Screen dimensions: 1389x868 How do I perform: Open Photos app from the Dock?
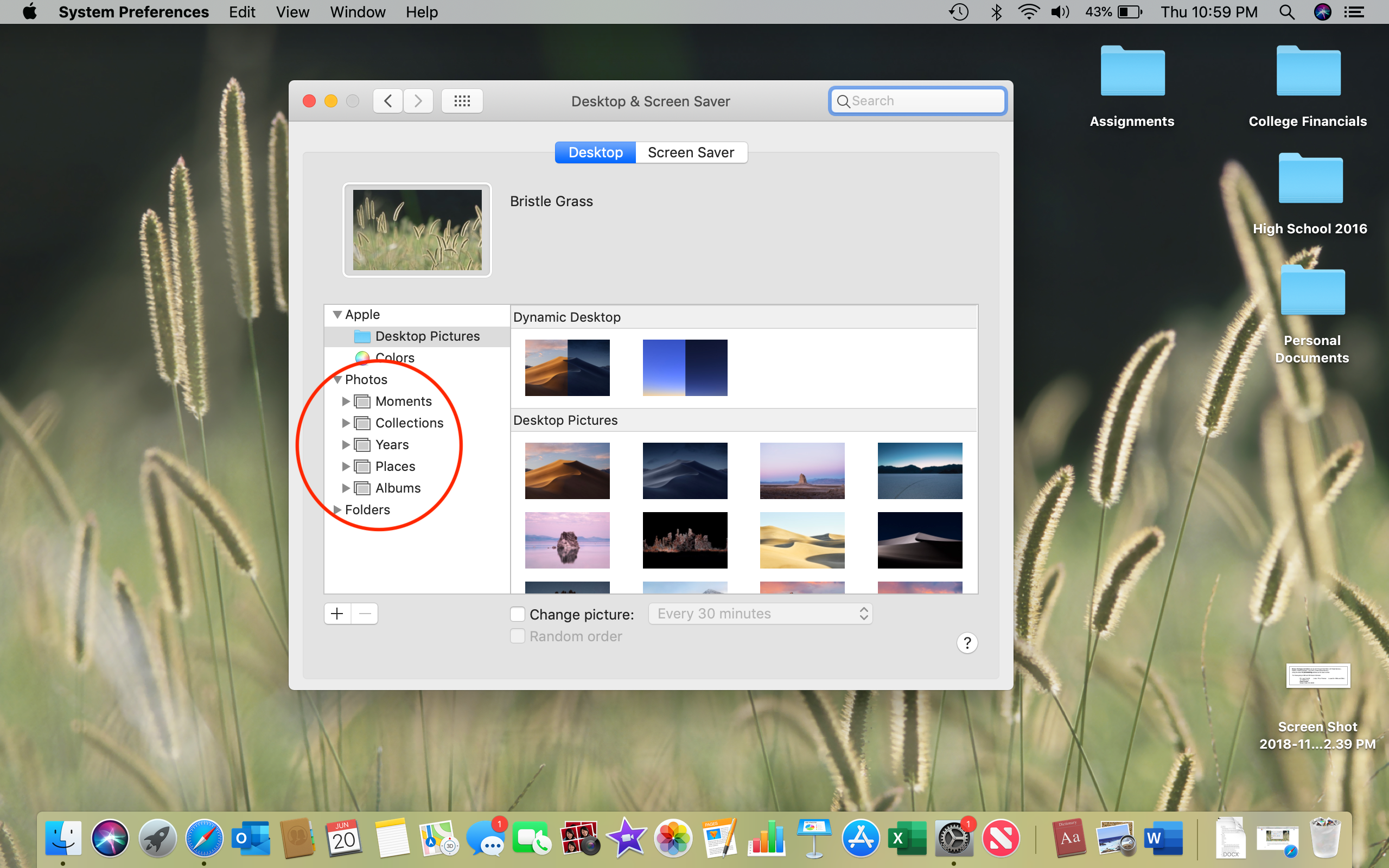coord(673,838)
